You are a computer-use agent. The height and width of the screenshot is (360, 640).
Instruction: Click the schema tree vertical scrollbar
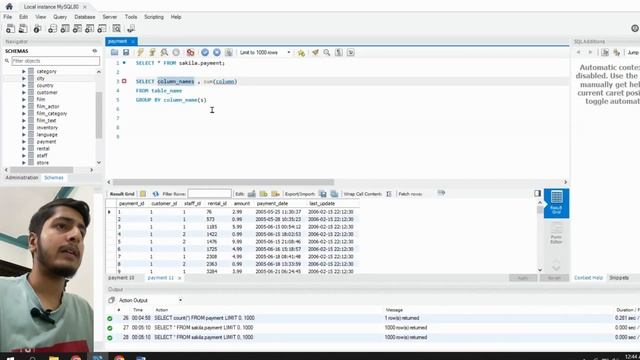[x=99, y=115]
